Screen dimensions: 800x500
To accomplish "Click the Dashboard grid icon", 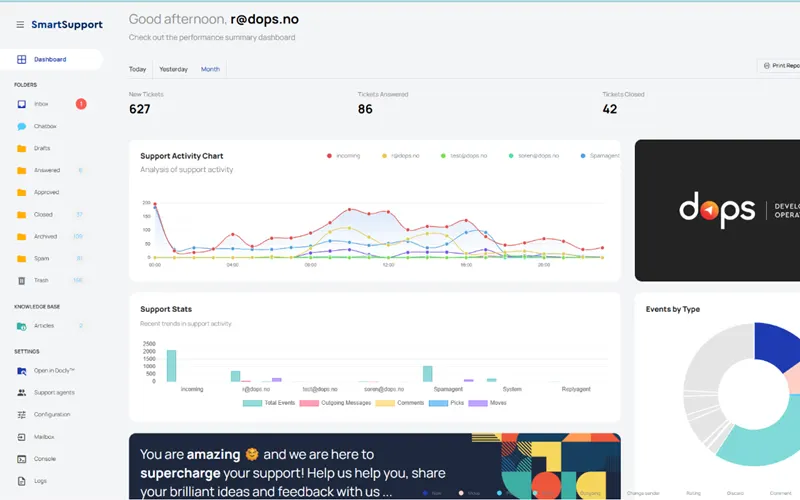I will (21, 60).
